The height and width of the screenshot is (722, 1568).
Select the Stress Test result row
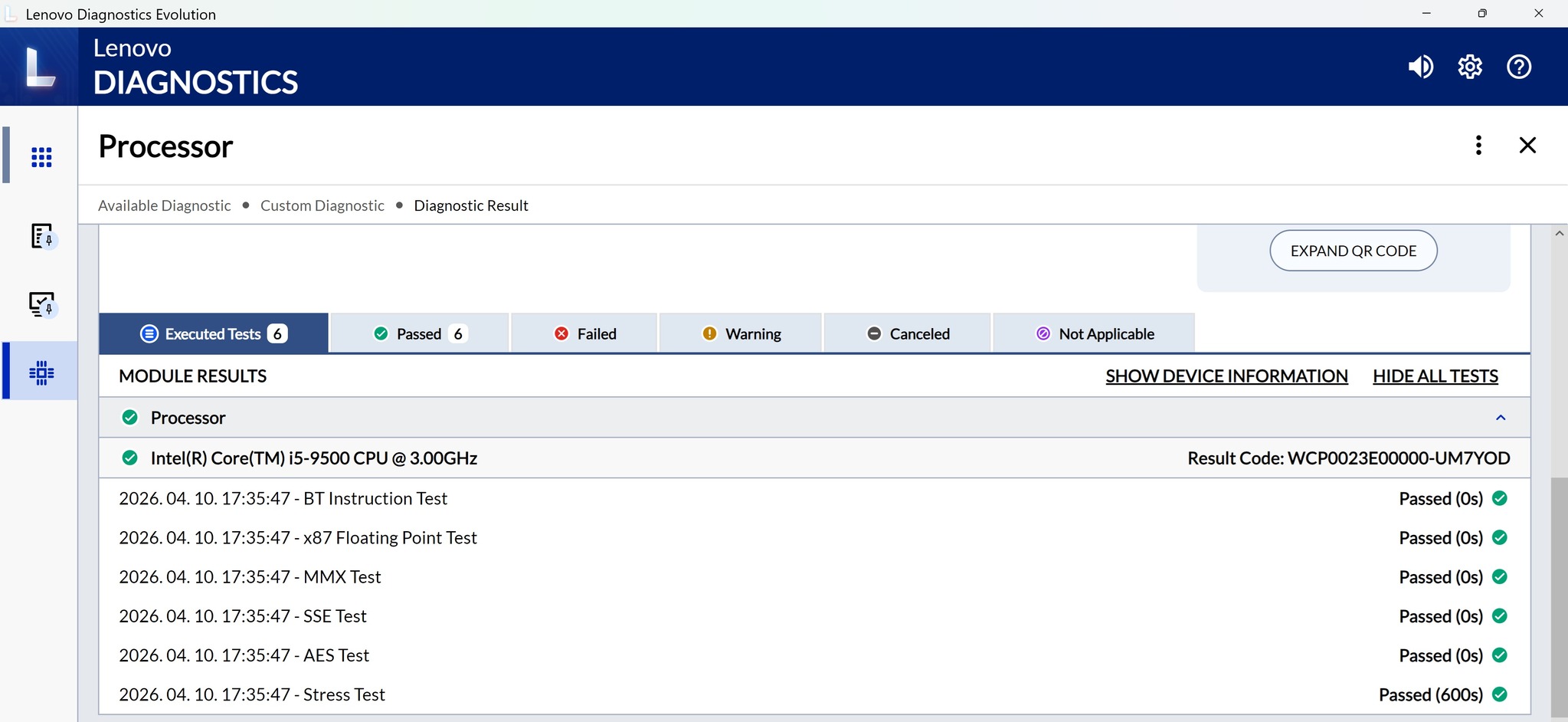[x=814, y=694]
